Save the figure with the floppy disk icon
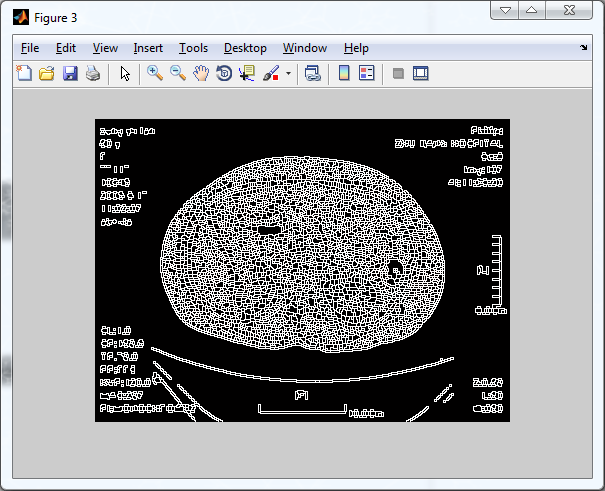This screenshot has width=605, height=491. [70, 73]
